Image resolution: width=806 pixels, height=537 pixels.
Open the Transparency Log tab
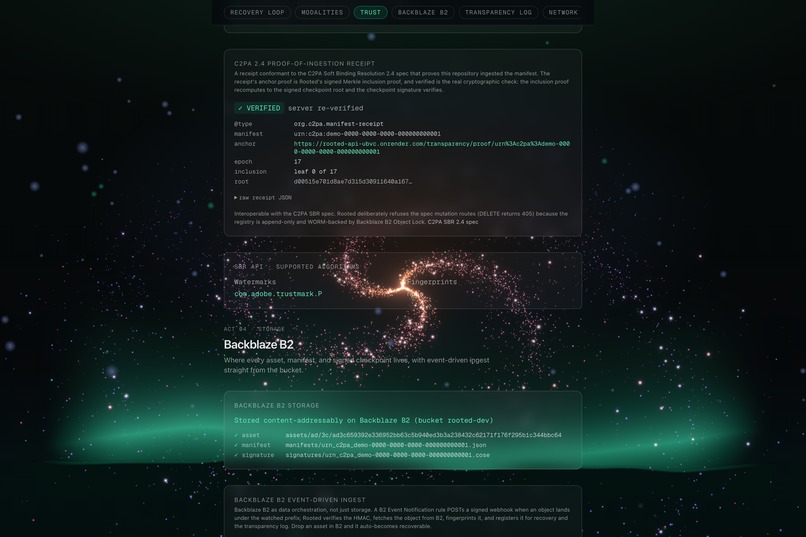[x=498, y=12]
